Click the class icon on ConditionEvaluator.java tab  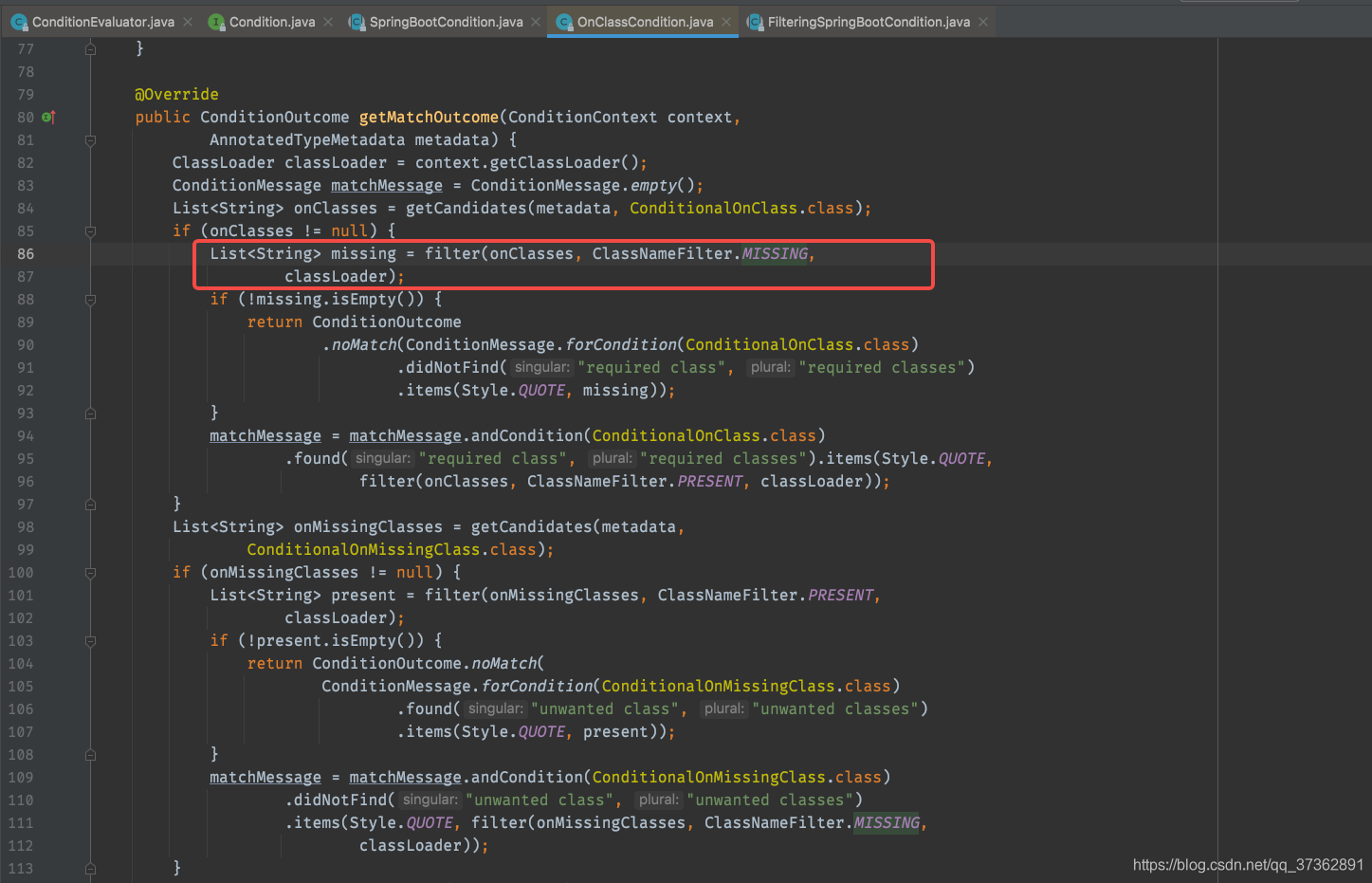point(19,22)
